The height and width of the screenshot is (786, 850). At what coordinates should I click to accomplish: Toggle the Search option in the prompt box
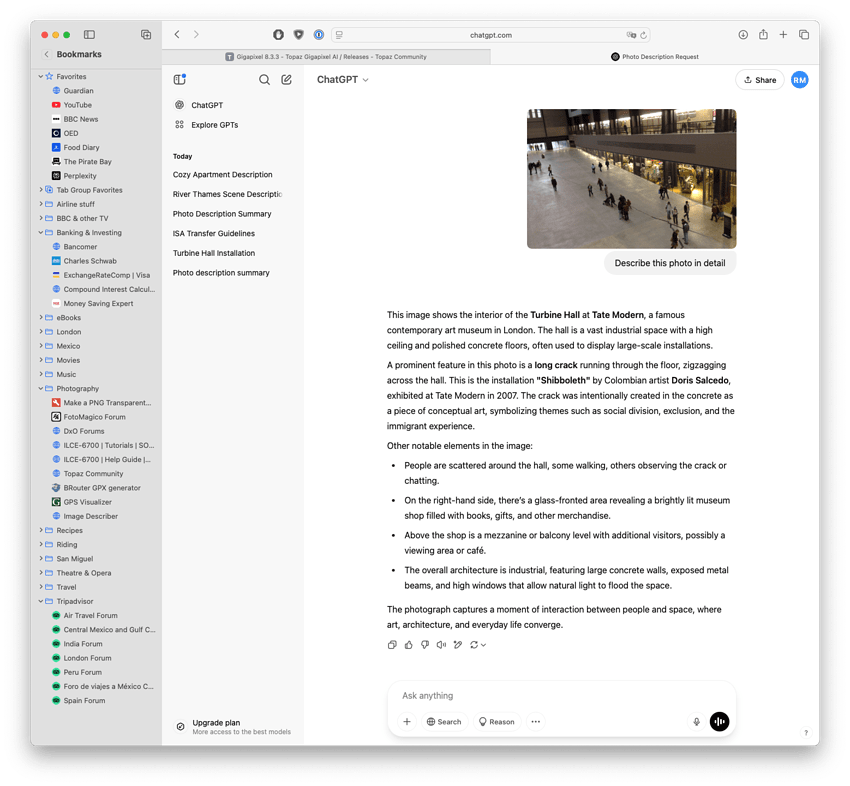[444, 721]
